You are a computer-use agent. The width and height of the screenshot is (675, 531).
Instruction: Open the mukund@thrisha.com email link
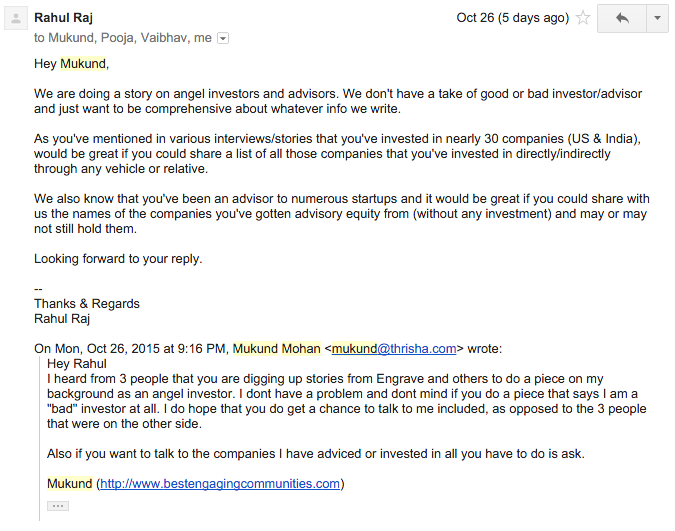394,349
